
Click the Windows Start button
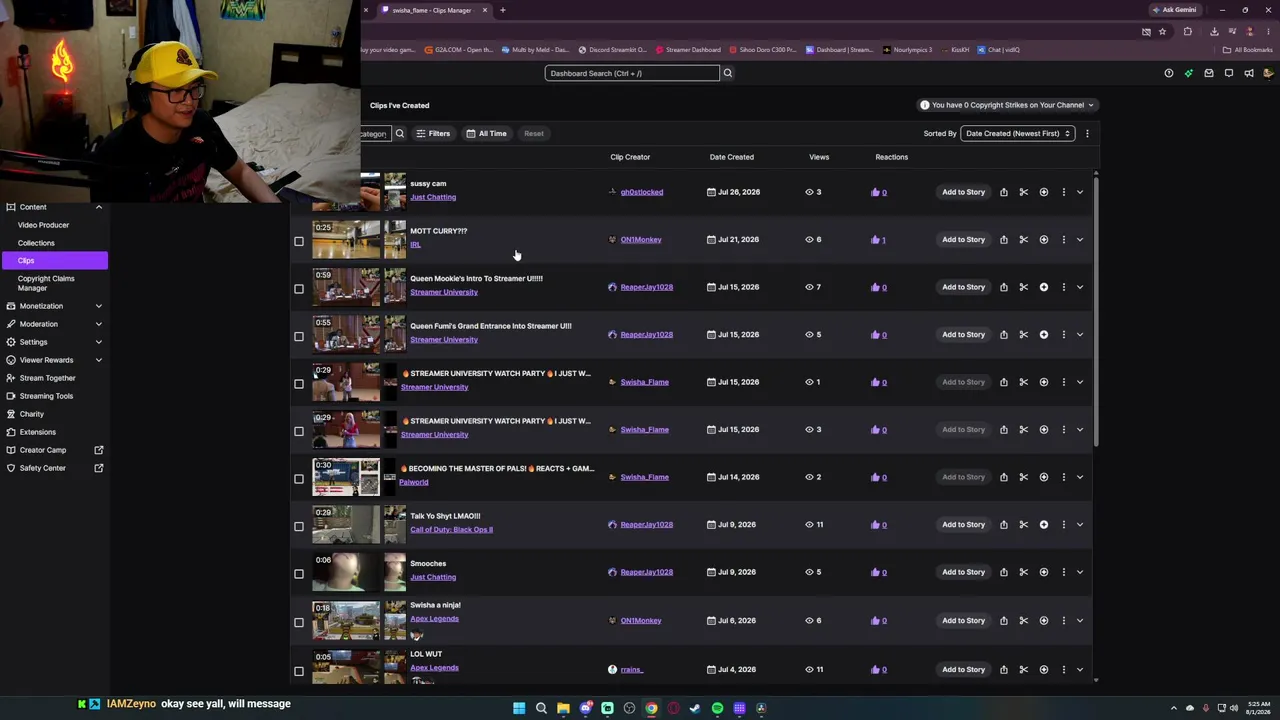point(519,709)
